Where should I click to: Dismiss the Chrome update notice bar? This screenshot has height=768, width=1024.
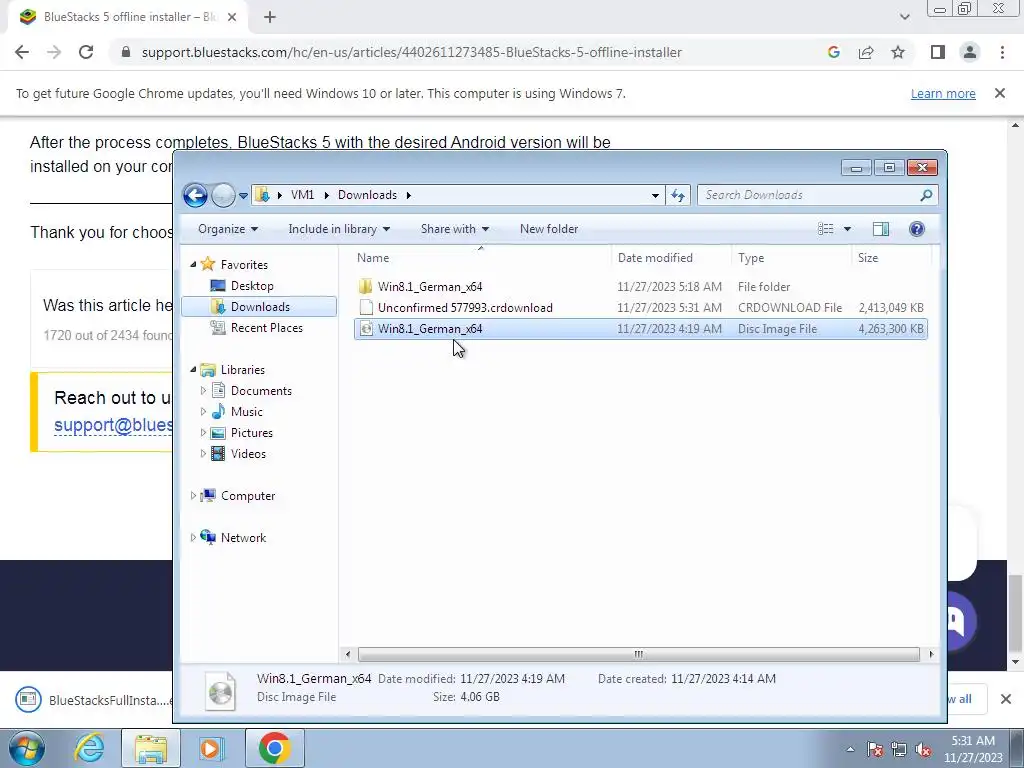pyautogui.click(x=1000, y=93)
